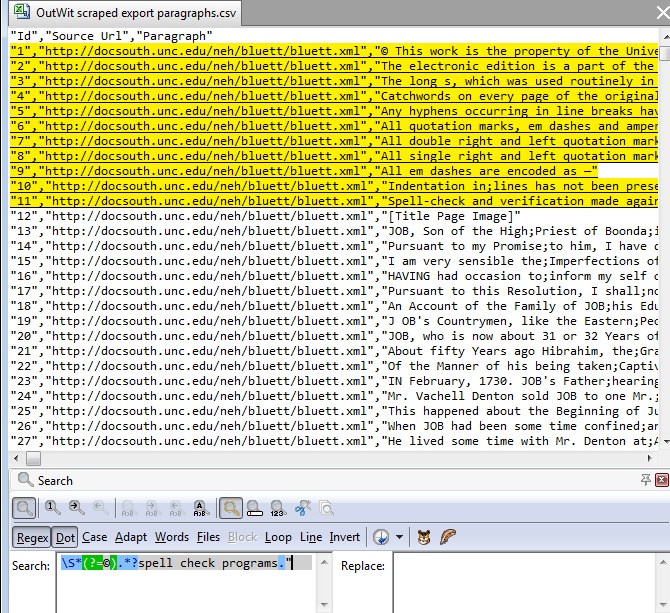Click the horizontal scrollbar right arrow
The height and width of the screenshot is (613, 670).
(x=649, y=459)
